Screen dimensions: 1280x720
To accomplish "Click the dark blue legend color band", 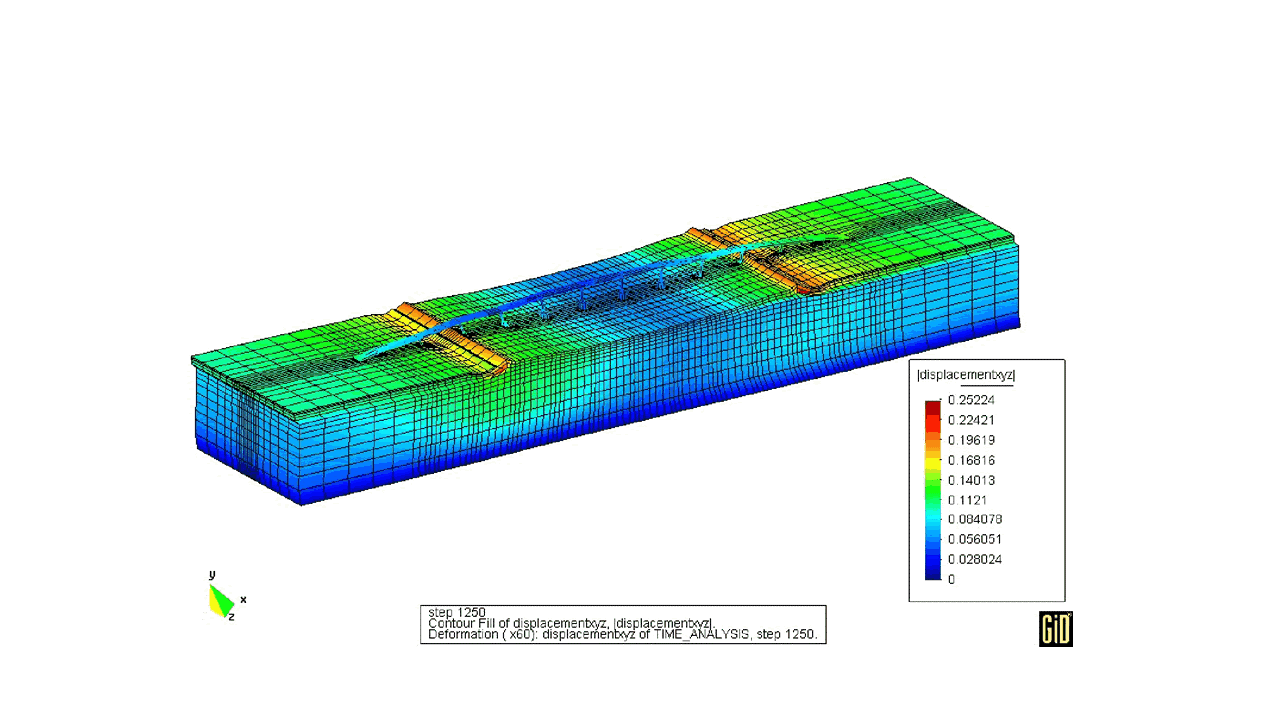I will [933, 572].
